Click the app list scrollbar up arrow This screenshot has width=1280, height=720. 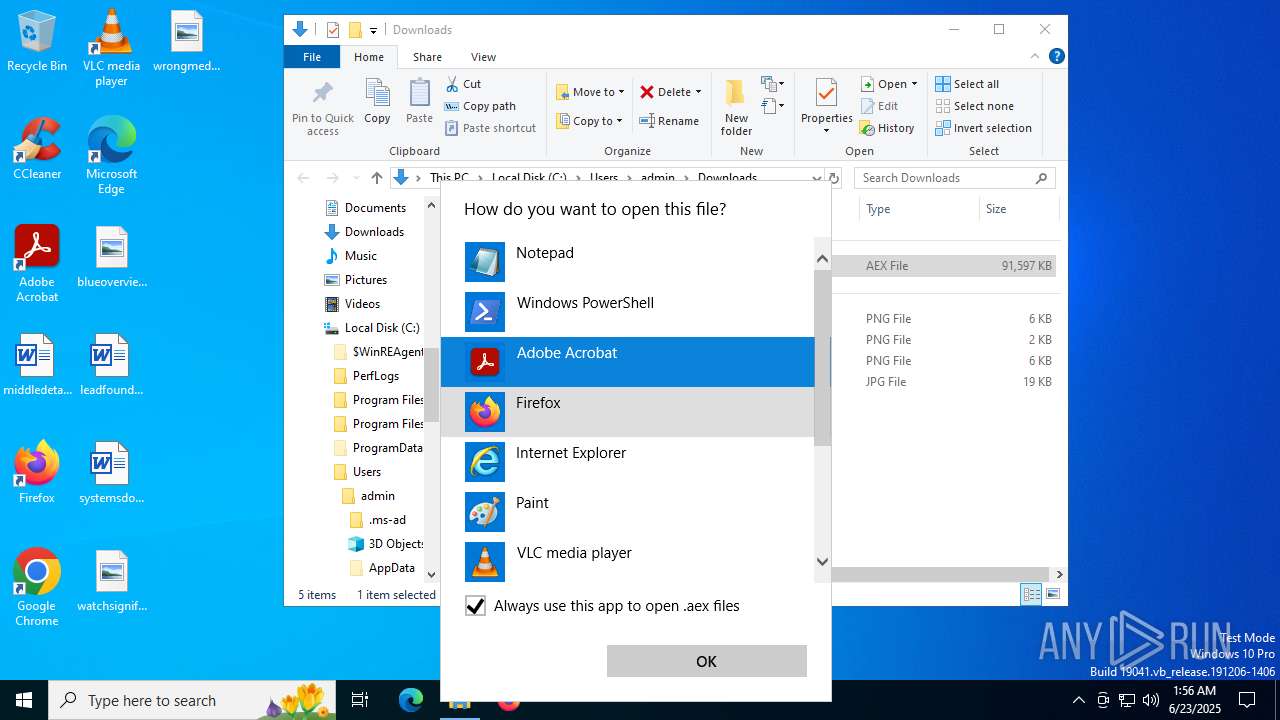click(x=822, y=258)
